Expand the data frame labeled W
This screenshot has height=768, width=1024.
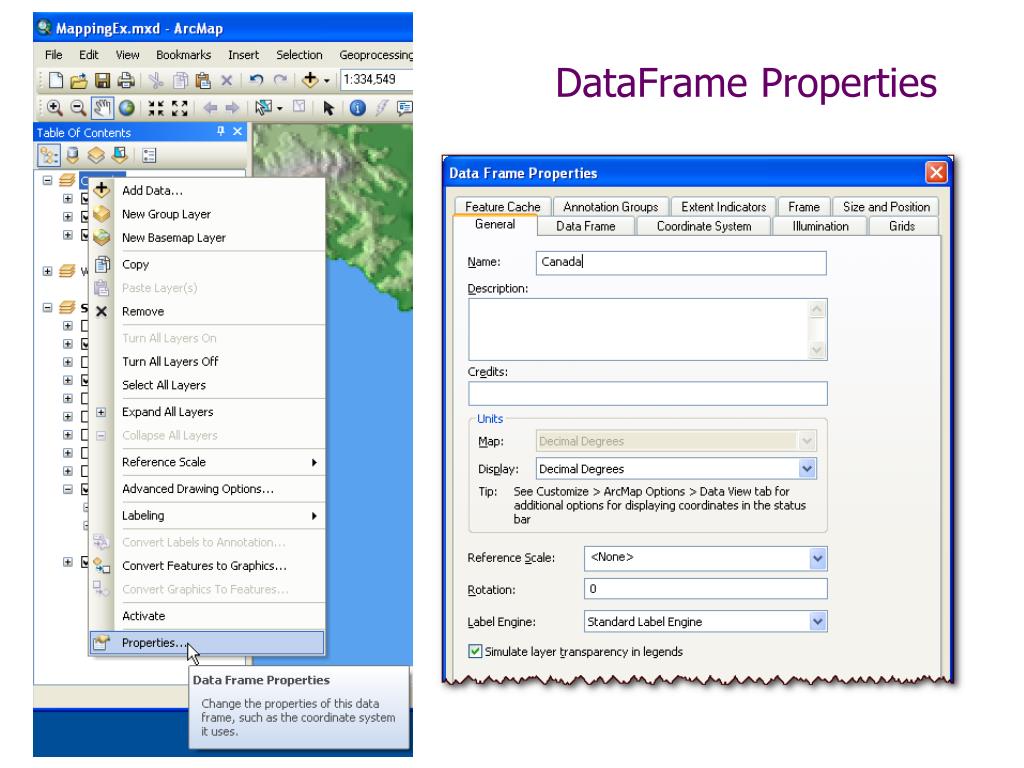point(48,271)
